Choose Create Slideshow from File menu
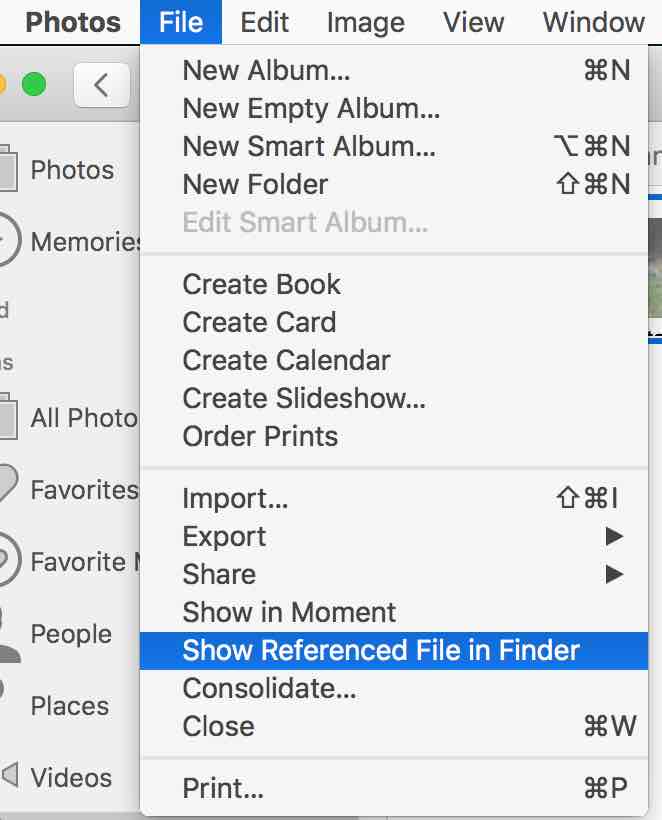662x820 pixels. pyautogui.click(x=304, y=399)
